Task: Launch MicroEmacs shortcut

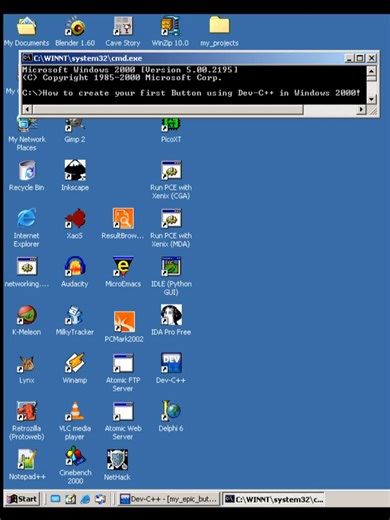Action: pos(123,272)
